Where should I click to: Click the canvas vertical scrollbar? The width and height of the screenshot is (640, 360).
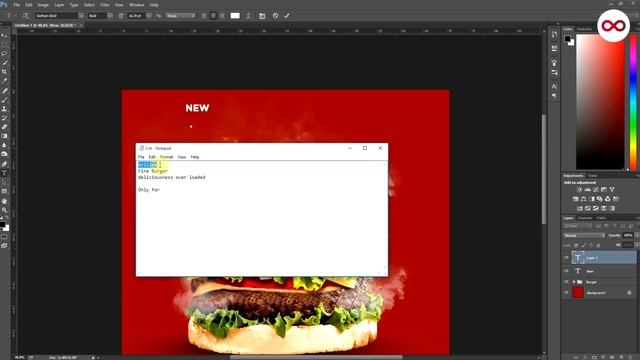(544, 169)
